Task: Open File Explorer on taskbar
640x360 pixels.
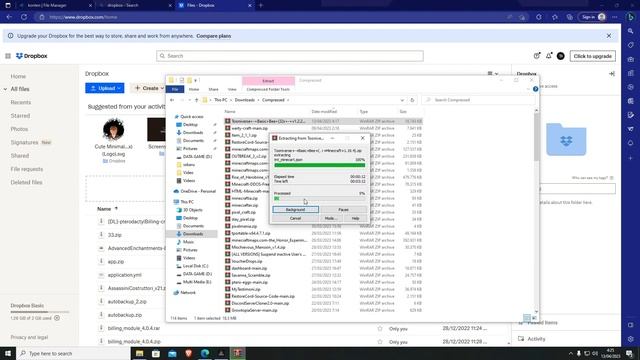Action: coord(140,353)
